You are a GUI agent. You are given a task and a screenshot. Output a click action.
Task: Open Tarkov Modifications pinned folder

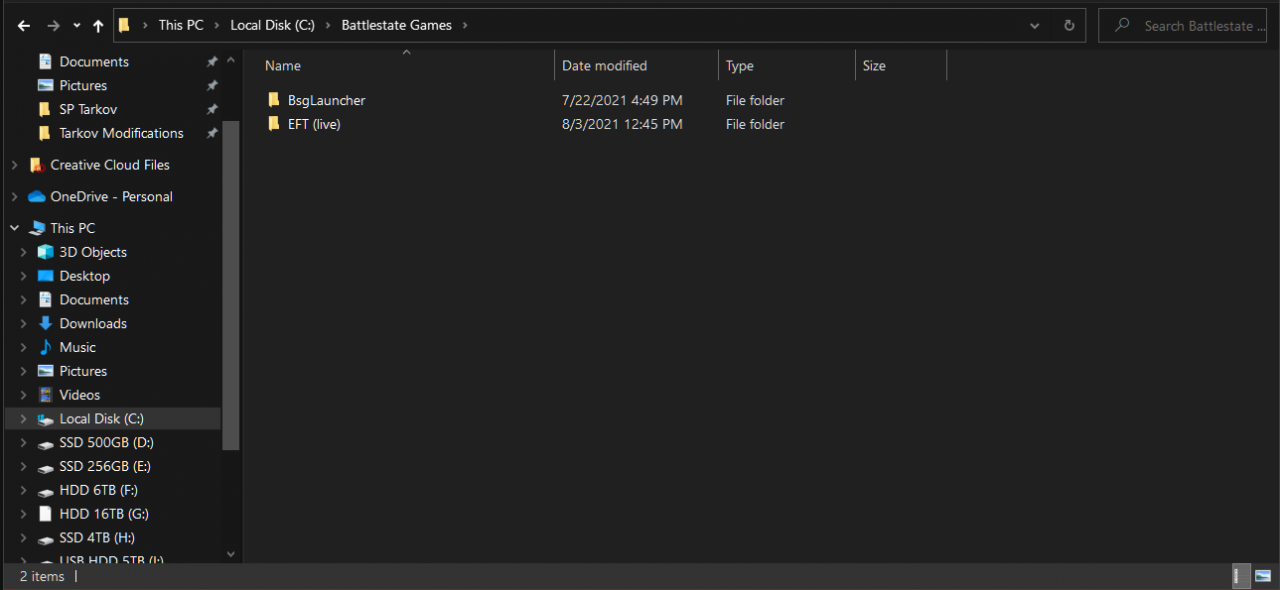pos(121,133)
